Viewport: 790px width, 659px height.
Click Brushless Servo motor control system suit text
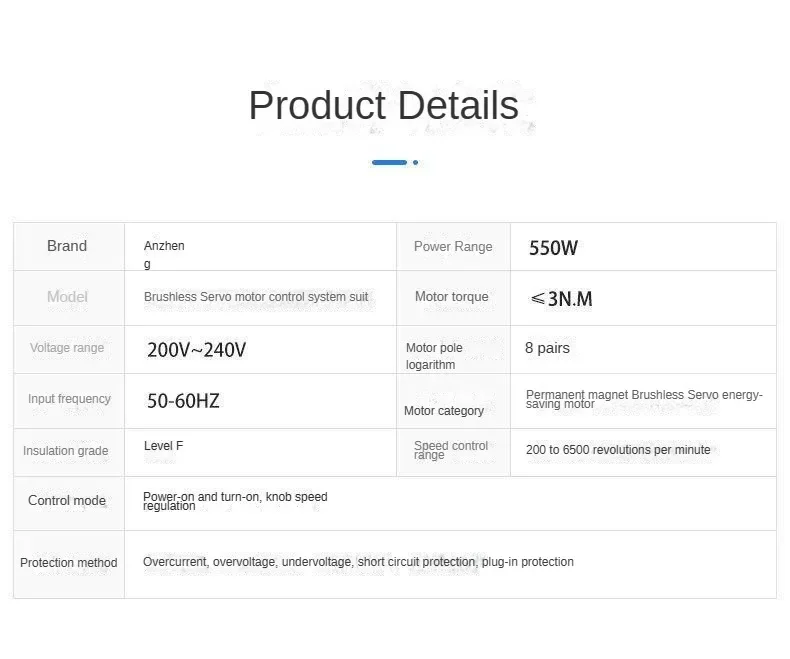[x=256, y=297]
